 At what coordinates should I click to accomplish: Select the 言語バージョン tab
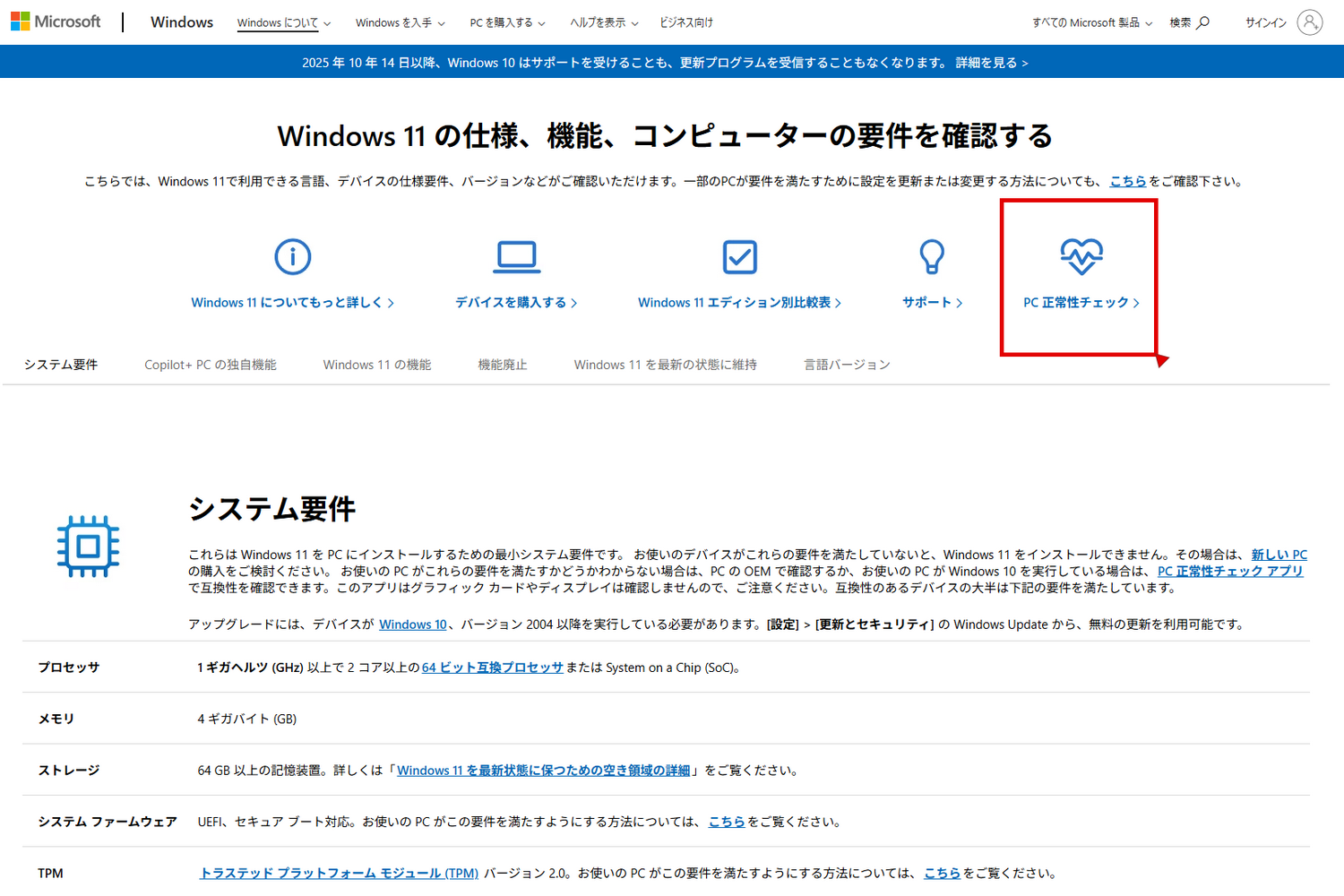(x=846, y=365)
